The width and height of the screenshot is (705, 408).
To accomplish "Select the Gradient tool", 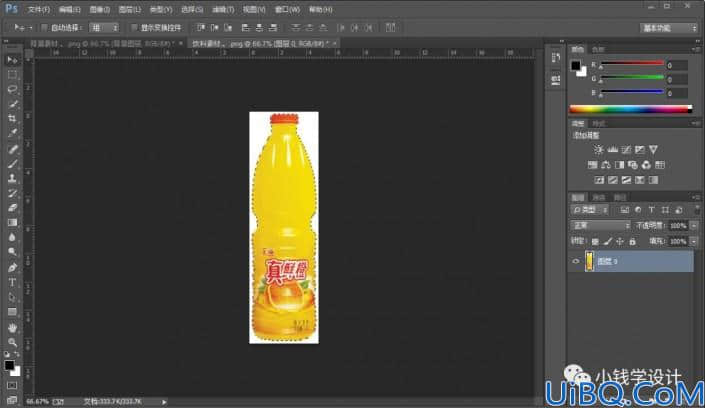I will 12,223.
